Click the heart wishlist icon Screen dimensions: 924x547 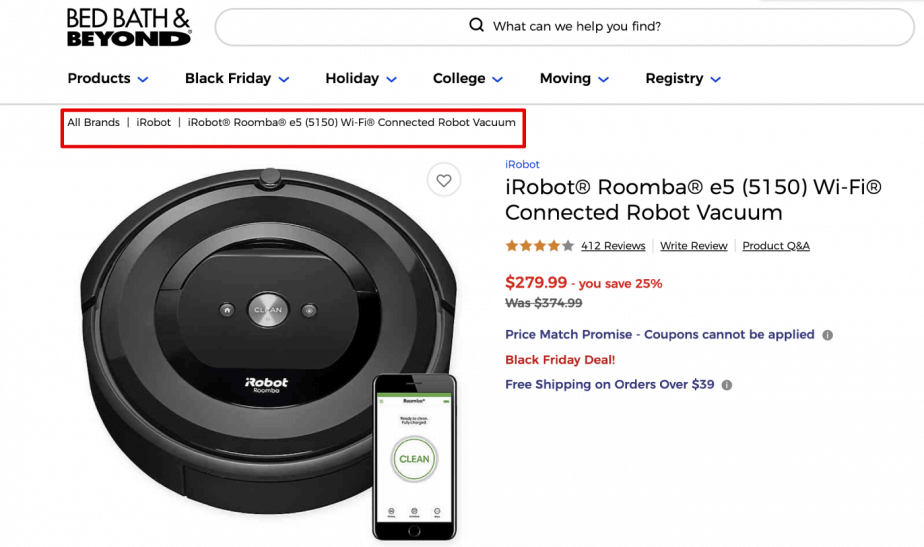click(x=444, y=180)
